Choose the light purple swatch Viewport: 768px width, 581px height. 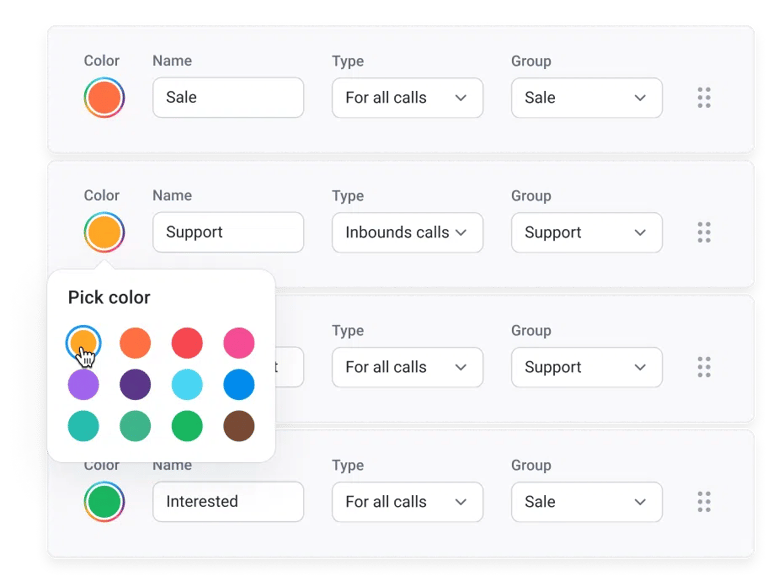pyautogui.click(x=83, y=385)
